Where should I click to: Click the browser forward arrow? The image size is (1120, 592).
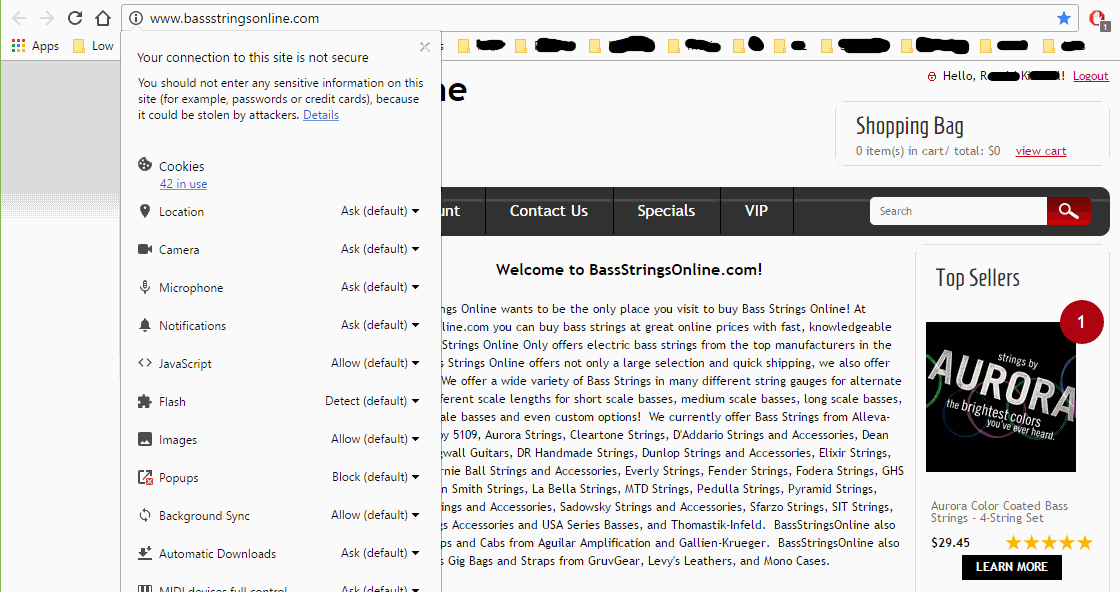pyautogui.click(x=47, y=18)
